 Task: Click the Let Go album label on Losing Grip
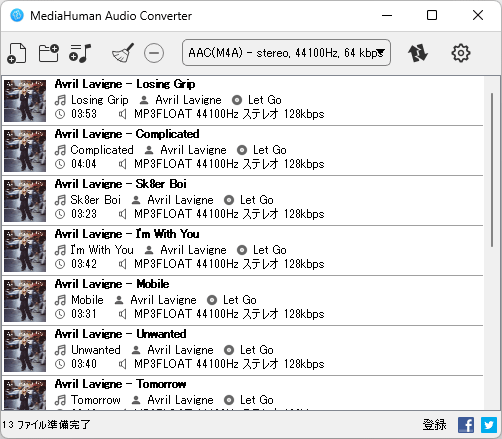(265, 100)
